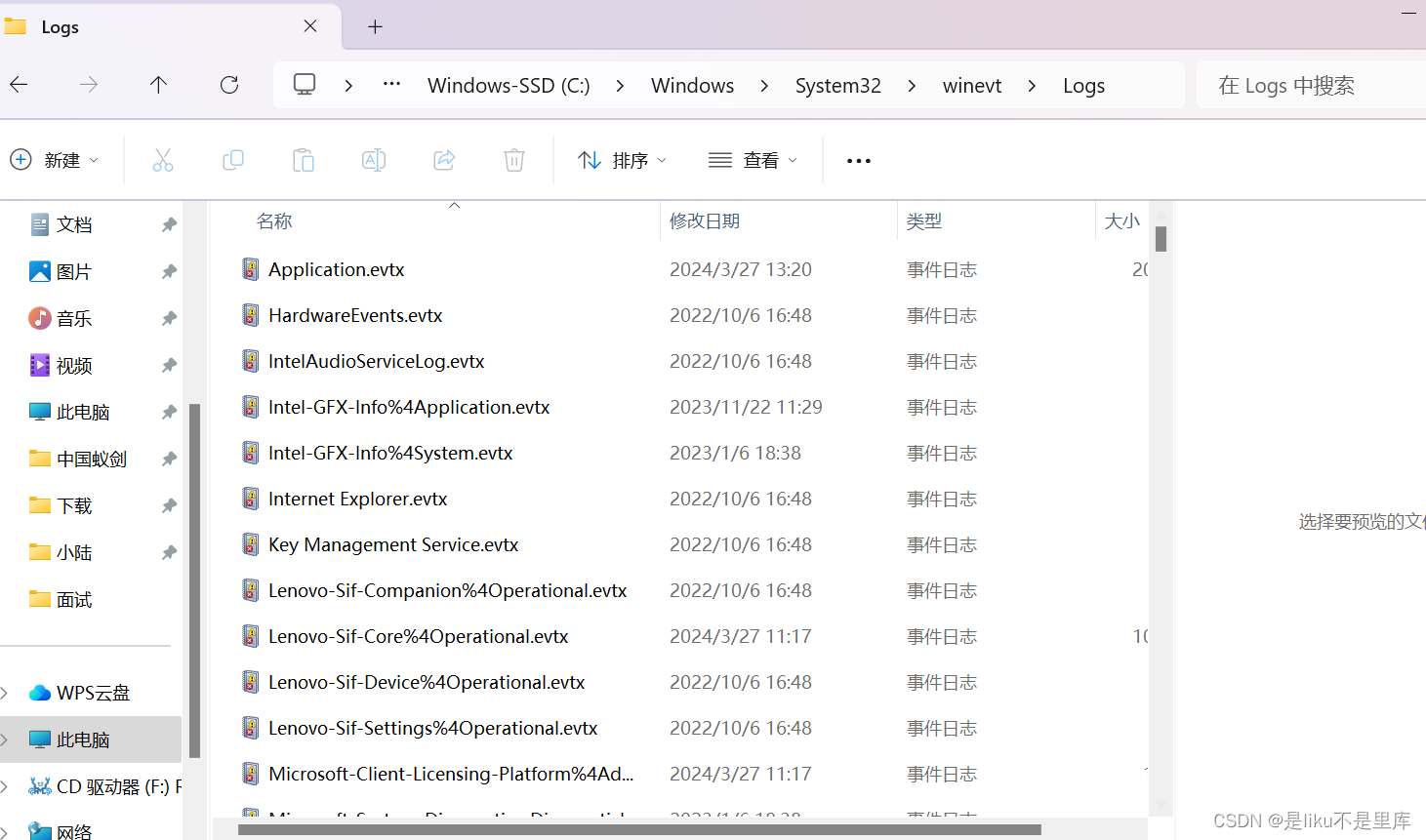Sort by the 大小 column header
The width and height of the screenshot is (1426, 840).
(1122, 221)
